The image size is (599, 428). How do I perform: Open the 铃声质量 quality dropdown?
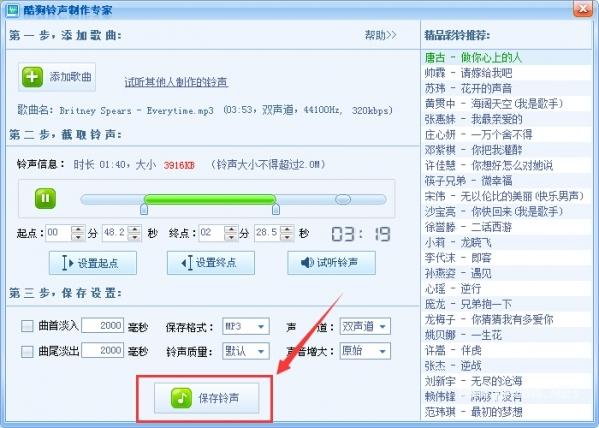coord(246,351)
